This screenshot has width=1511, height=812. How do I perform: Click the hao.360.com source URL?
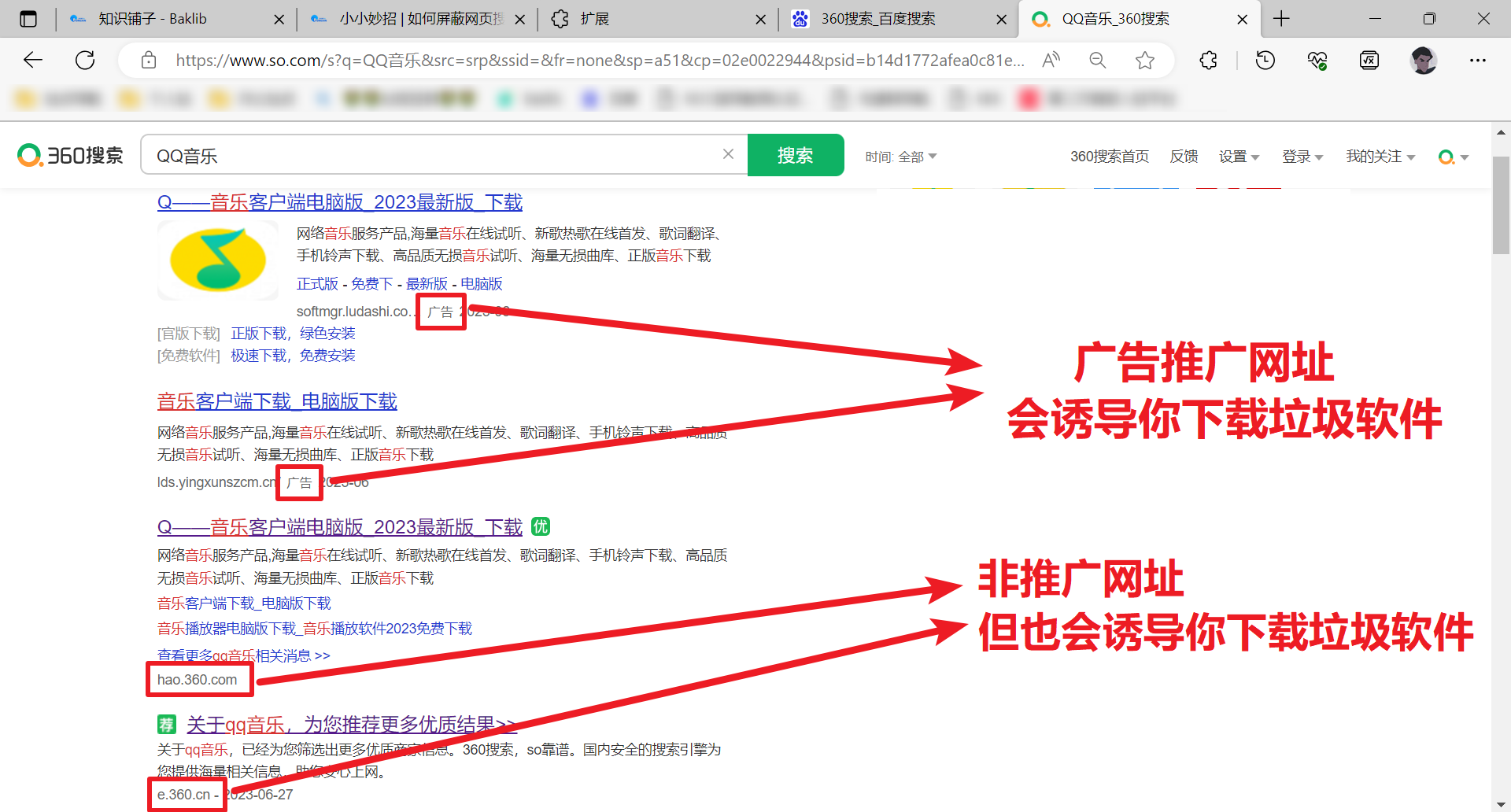197,680
